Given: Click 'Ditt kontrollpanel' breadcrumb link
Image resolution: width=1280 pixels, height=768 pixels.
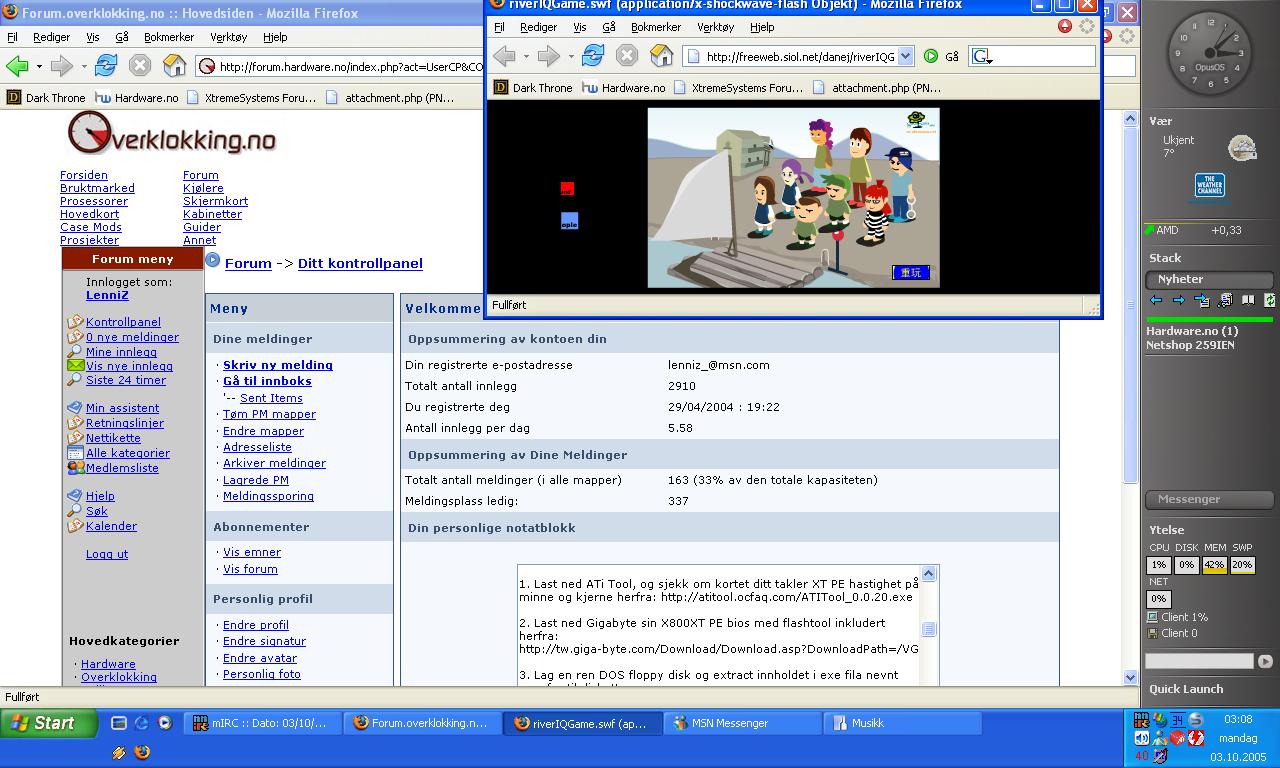Looking at the screenshot, I should 360,263.
